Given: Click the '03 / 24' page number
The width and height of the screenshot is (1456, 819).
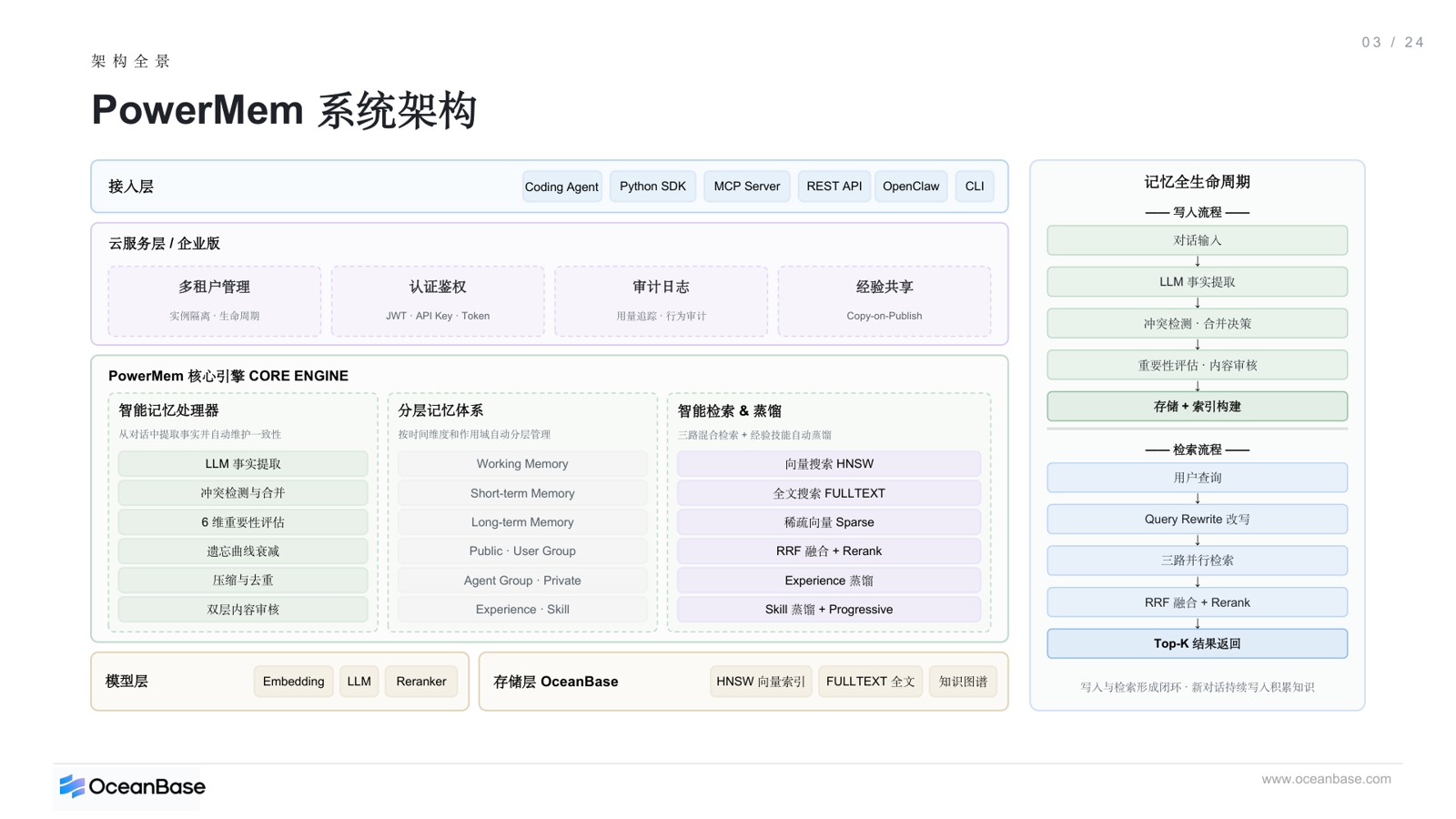Looking at the screenshot, I should pyautogui.click(x=1393, y=43).
